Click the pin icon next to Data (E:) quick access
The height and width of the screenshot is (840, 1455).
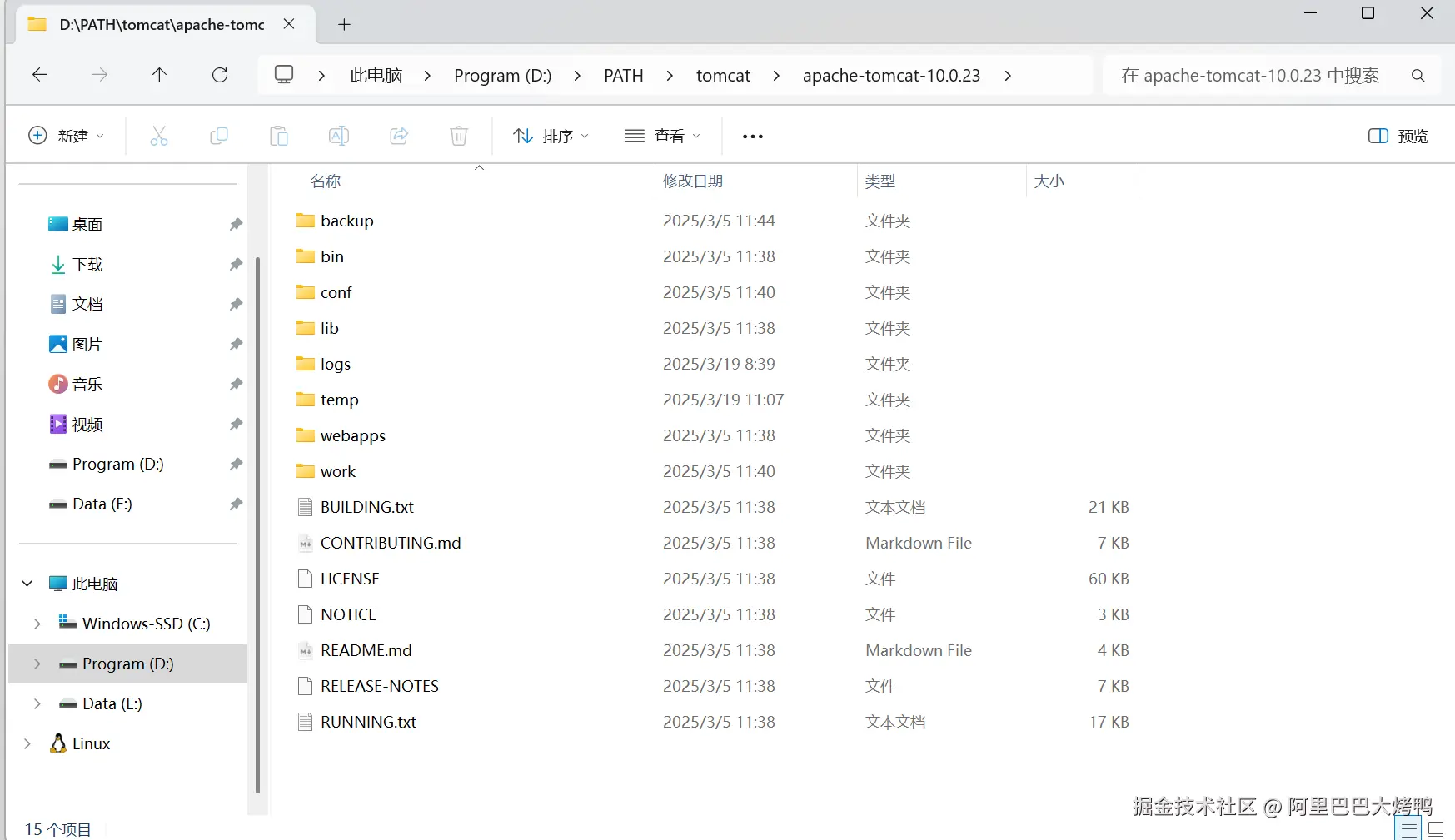[236, 504]
